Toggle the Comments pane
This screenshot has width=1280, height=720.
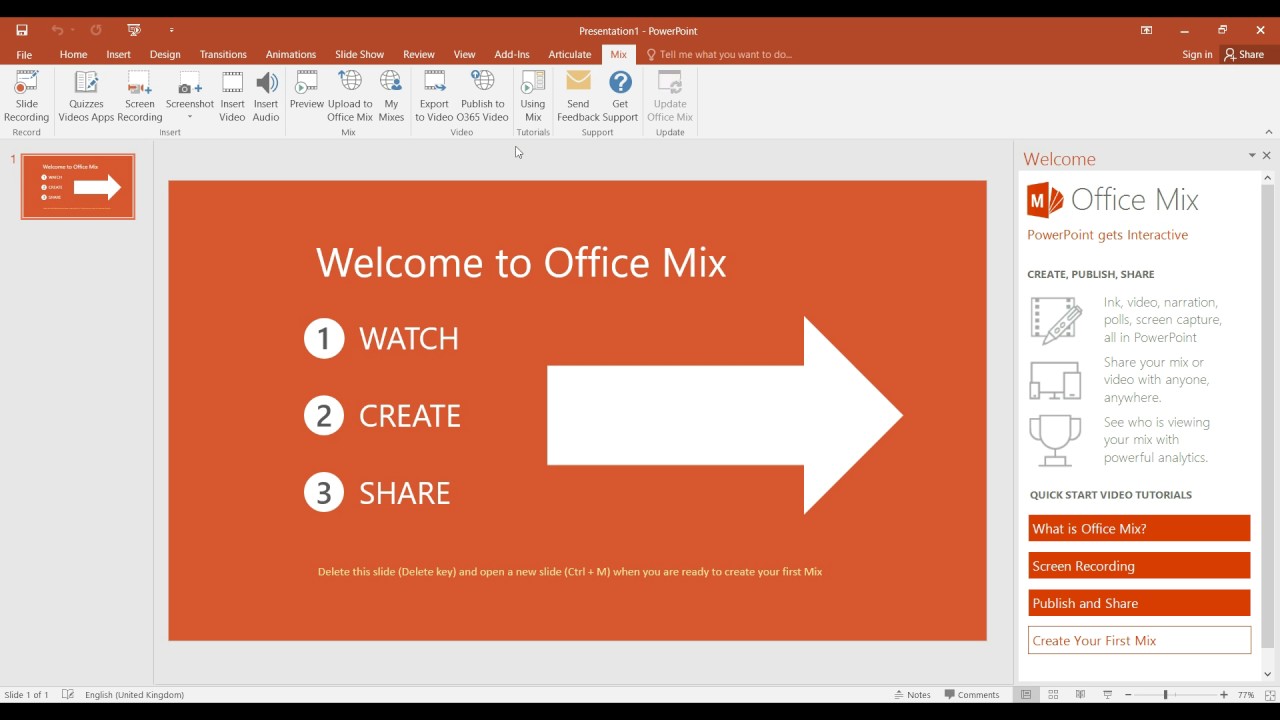pyautogui.click(x=972, y=695)
